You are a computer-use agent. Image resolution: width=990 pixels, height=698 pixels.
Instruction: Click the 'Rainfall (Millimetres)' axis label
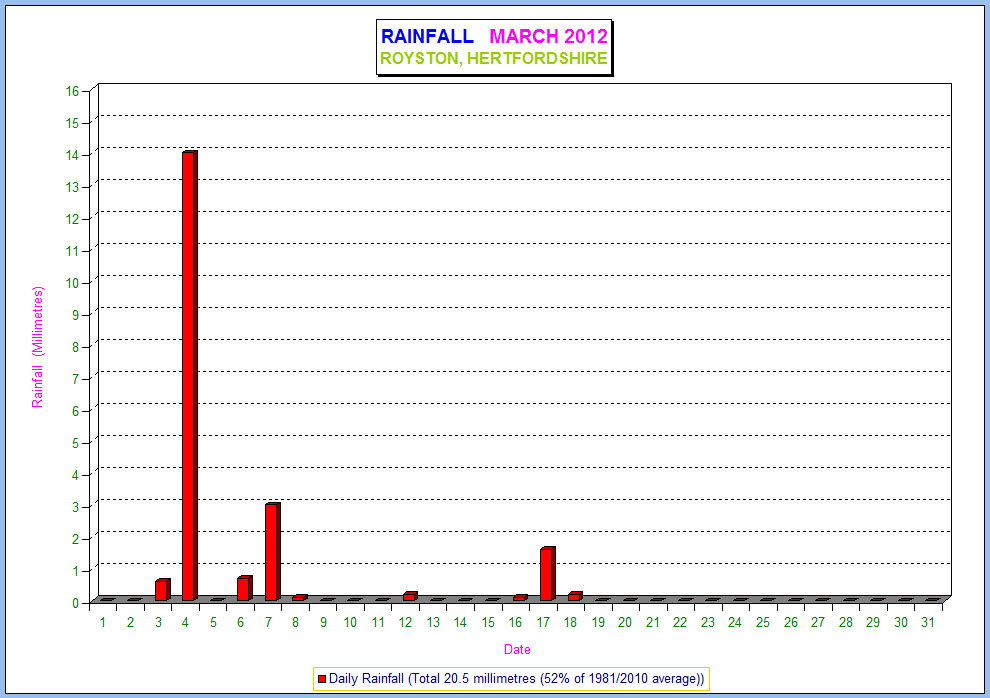point(38,347)
